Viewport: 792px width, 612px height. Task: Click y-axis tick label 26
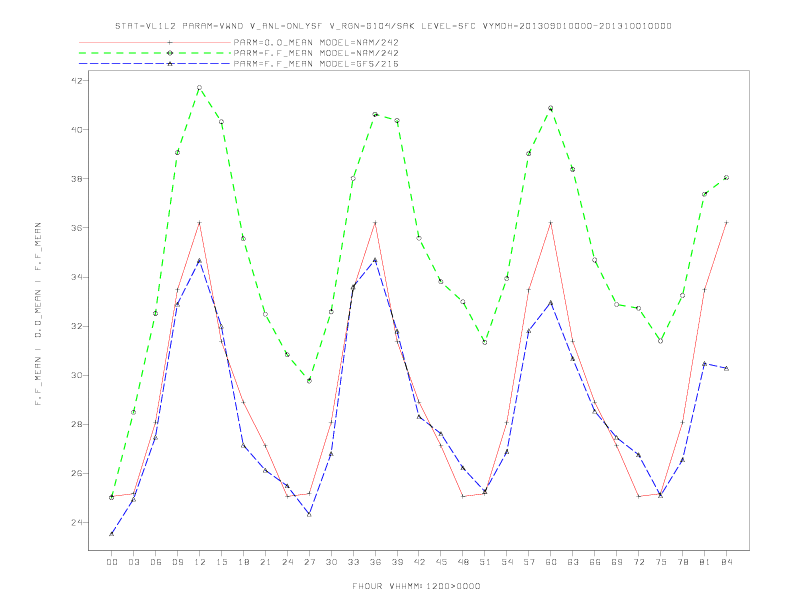(x=76, y=474)
